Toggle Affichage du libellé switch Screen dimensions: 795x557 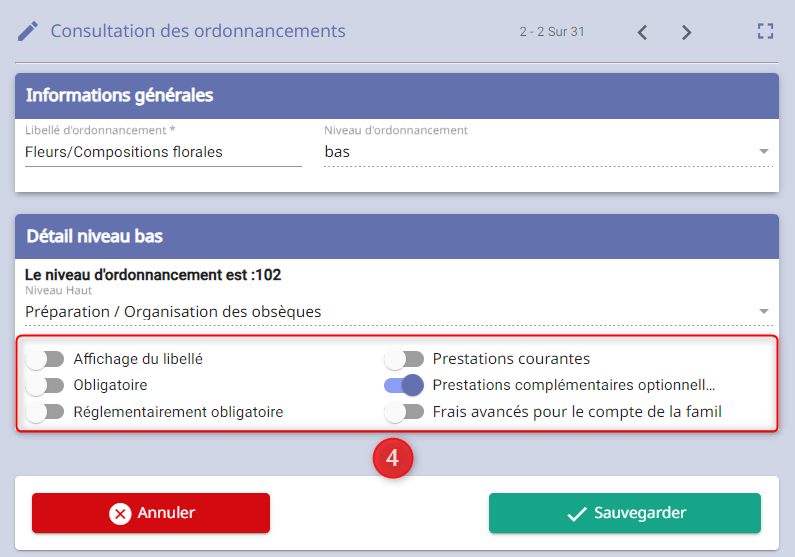45,359
